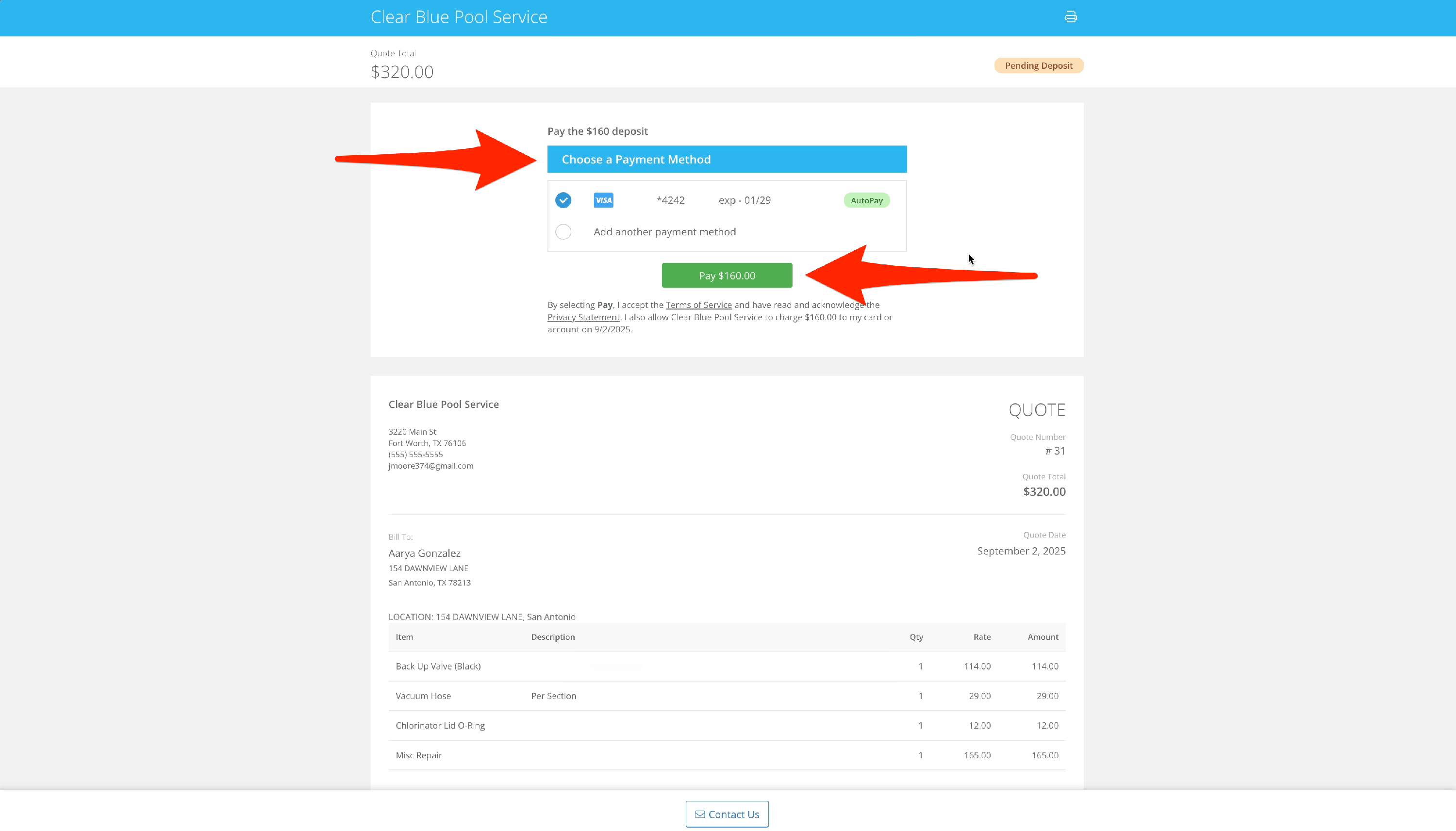This screenshot has width=1456, height=831.
Task: Click the AutoPay badge
Action: coord(867,200)
